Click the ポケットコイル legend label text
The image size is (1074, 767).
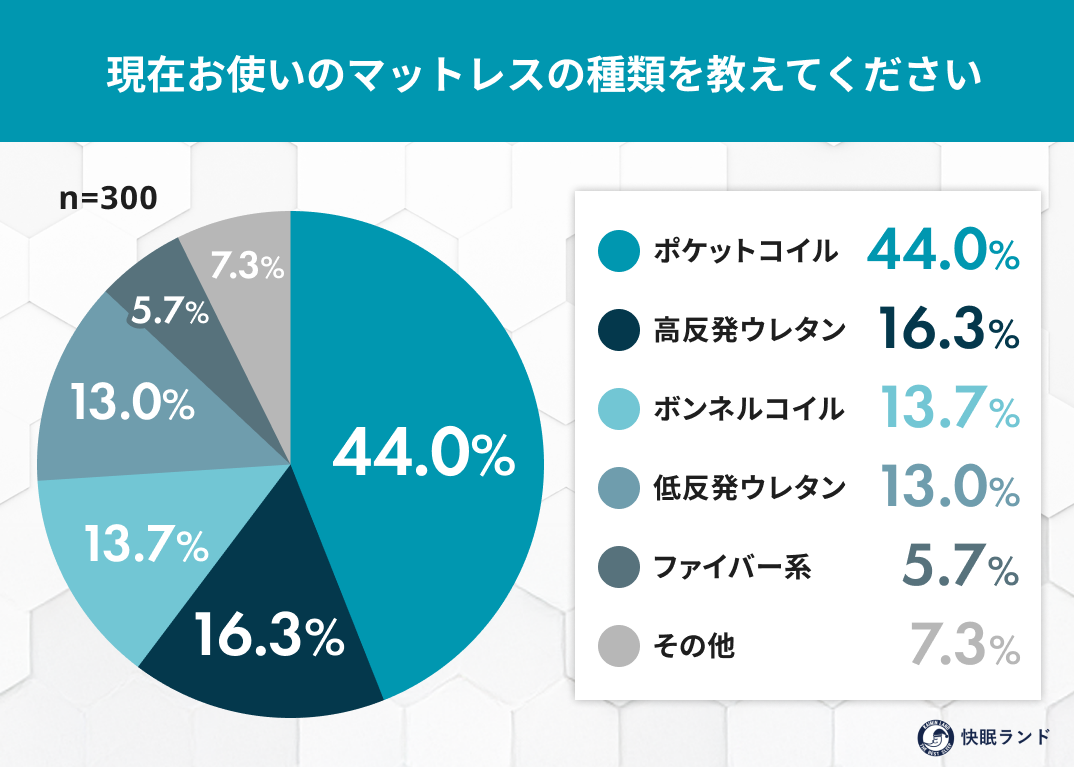745,251
